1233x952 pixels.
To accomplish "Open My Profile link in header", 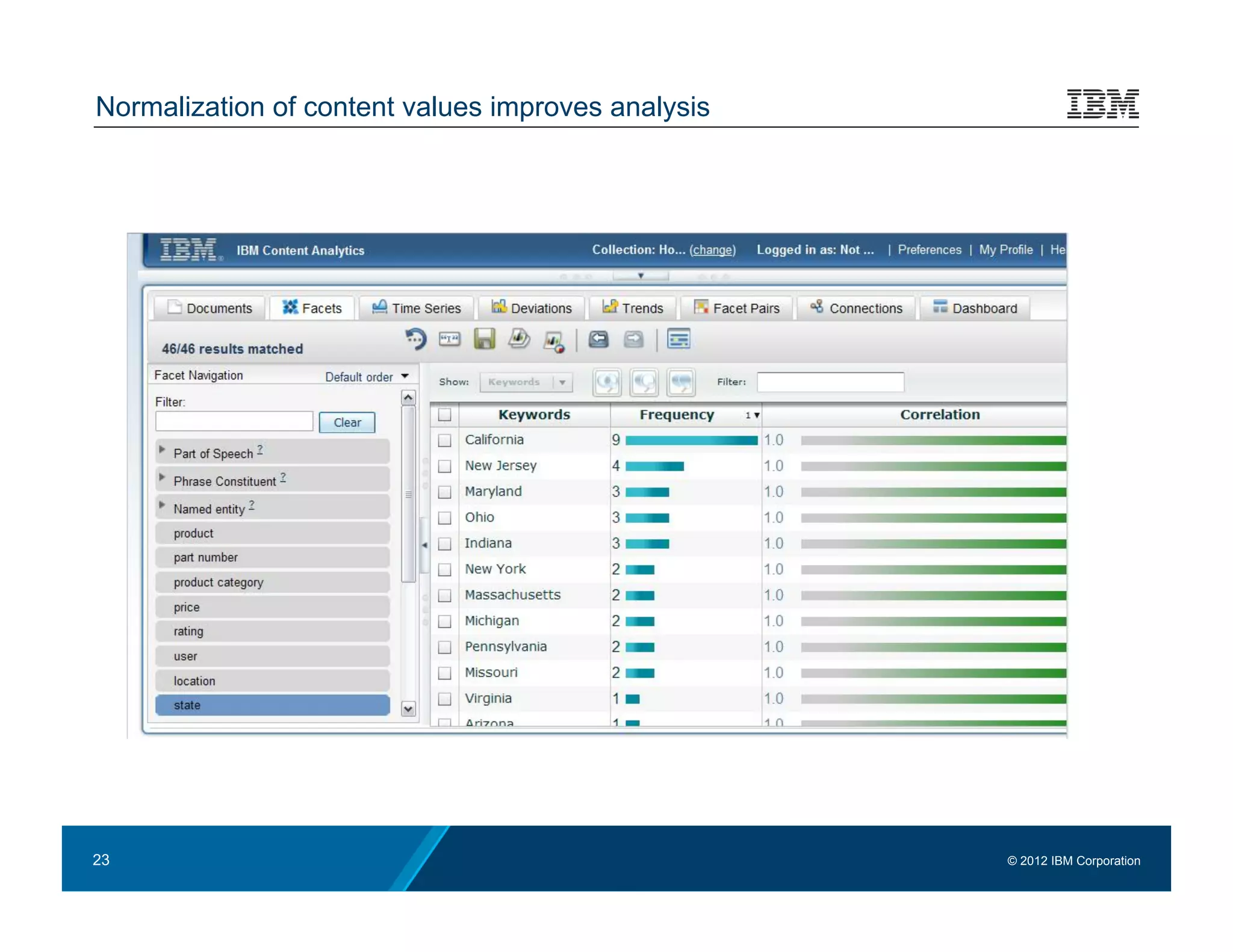I will point(1005,250).
